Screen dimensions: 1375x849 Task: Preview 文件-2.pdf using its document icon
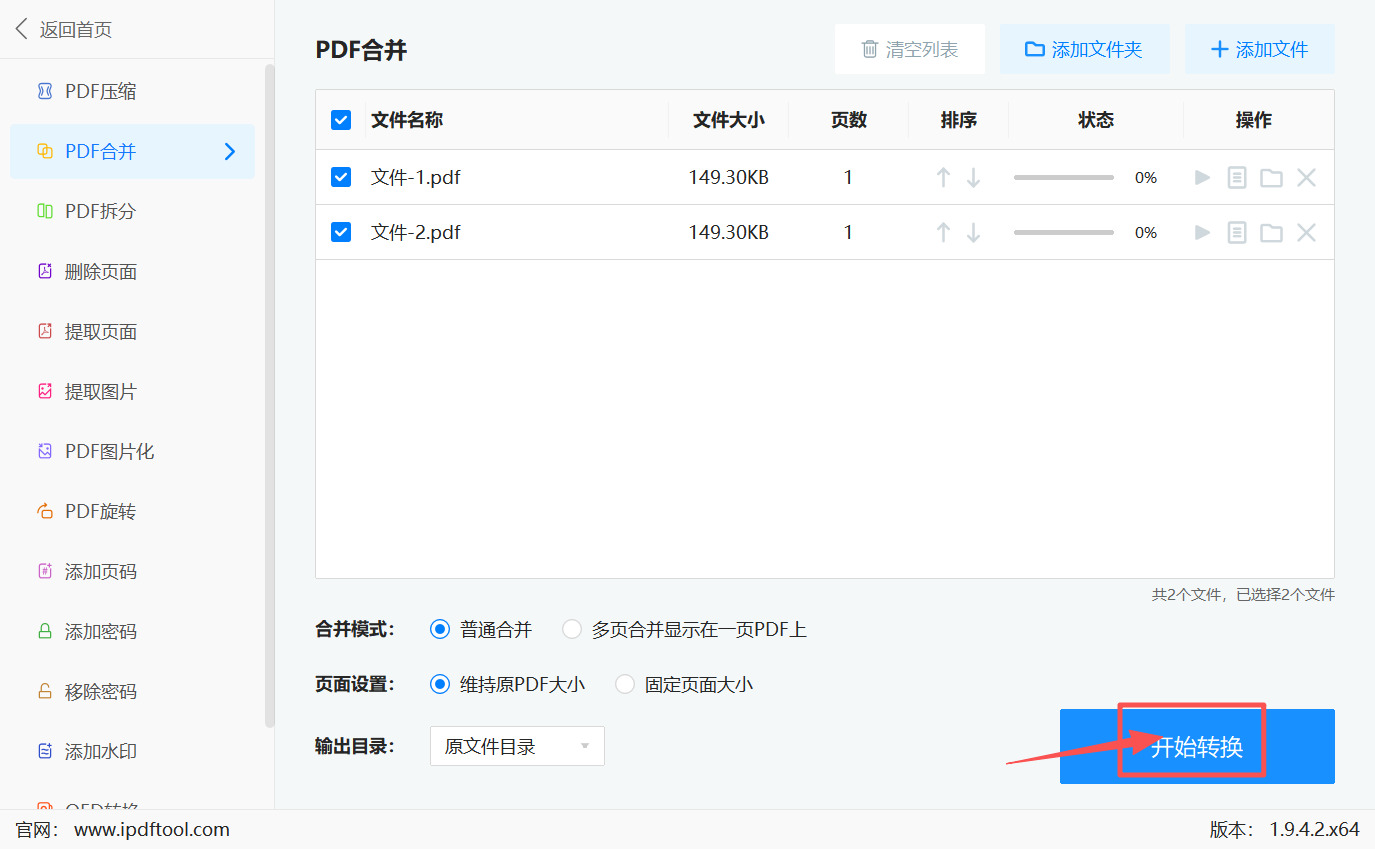click(1236, 232)
